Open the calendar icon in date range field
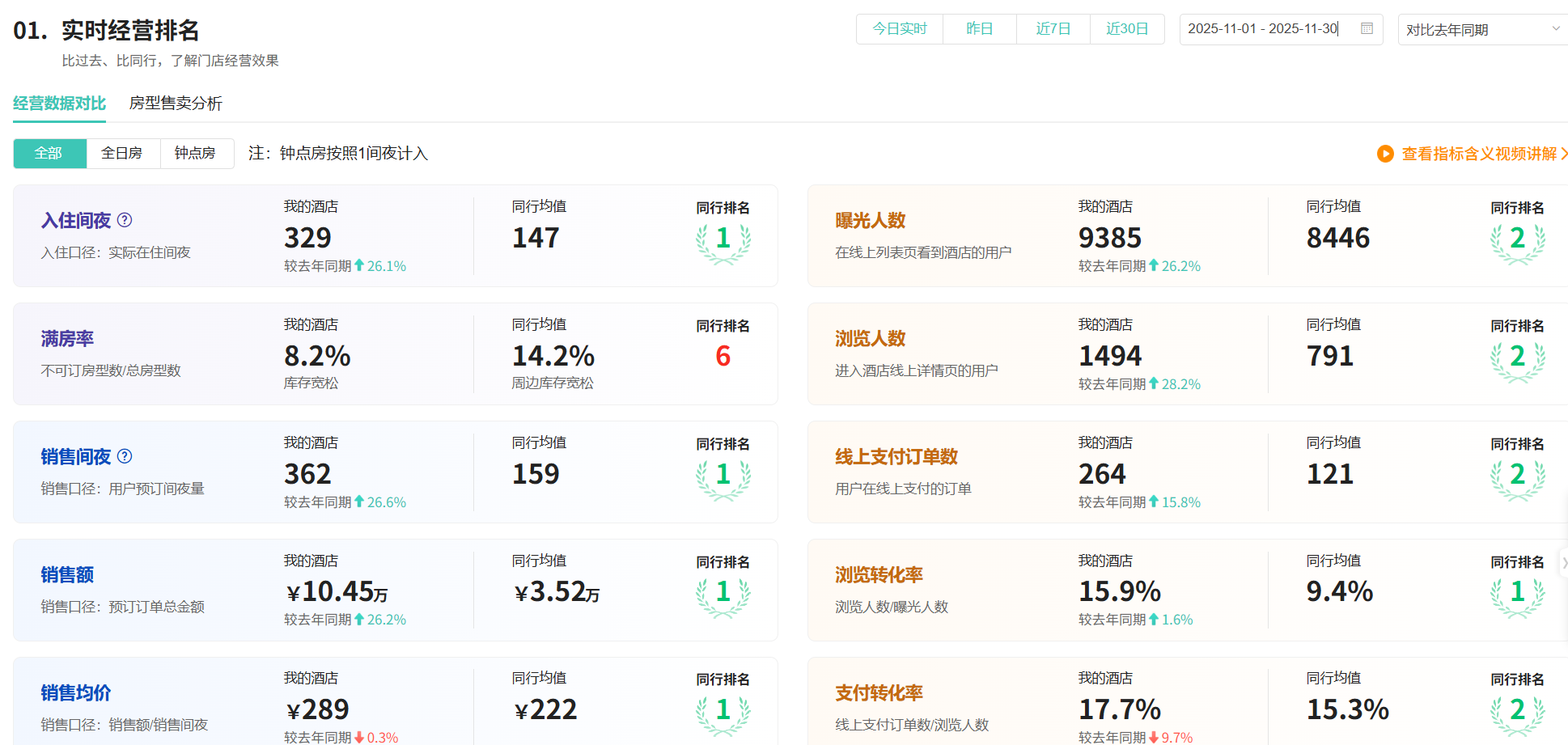The height and width of the screenshot is (745, 1568). pos(1367,28)
